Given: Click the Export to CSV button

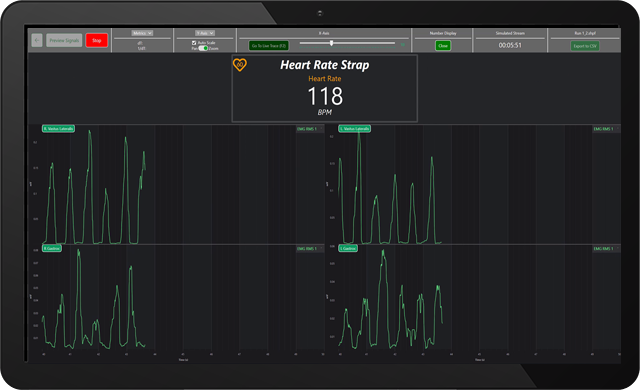Looking at the screenshot, I should tap(585, 46).
